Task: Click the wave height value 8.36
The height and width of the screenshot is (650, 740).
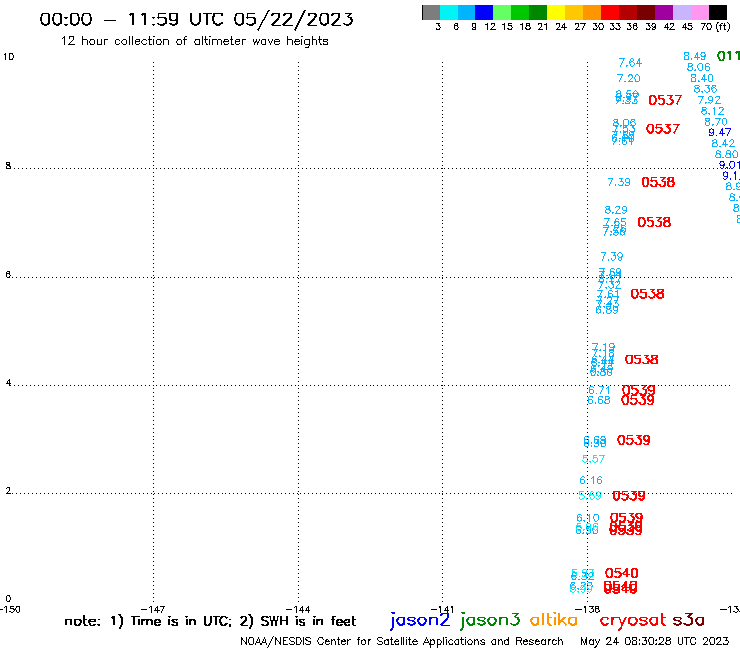Action: coord(705,89)
